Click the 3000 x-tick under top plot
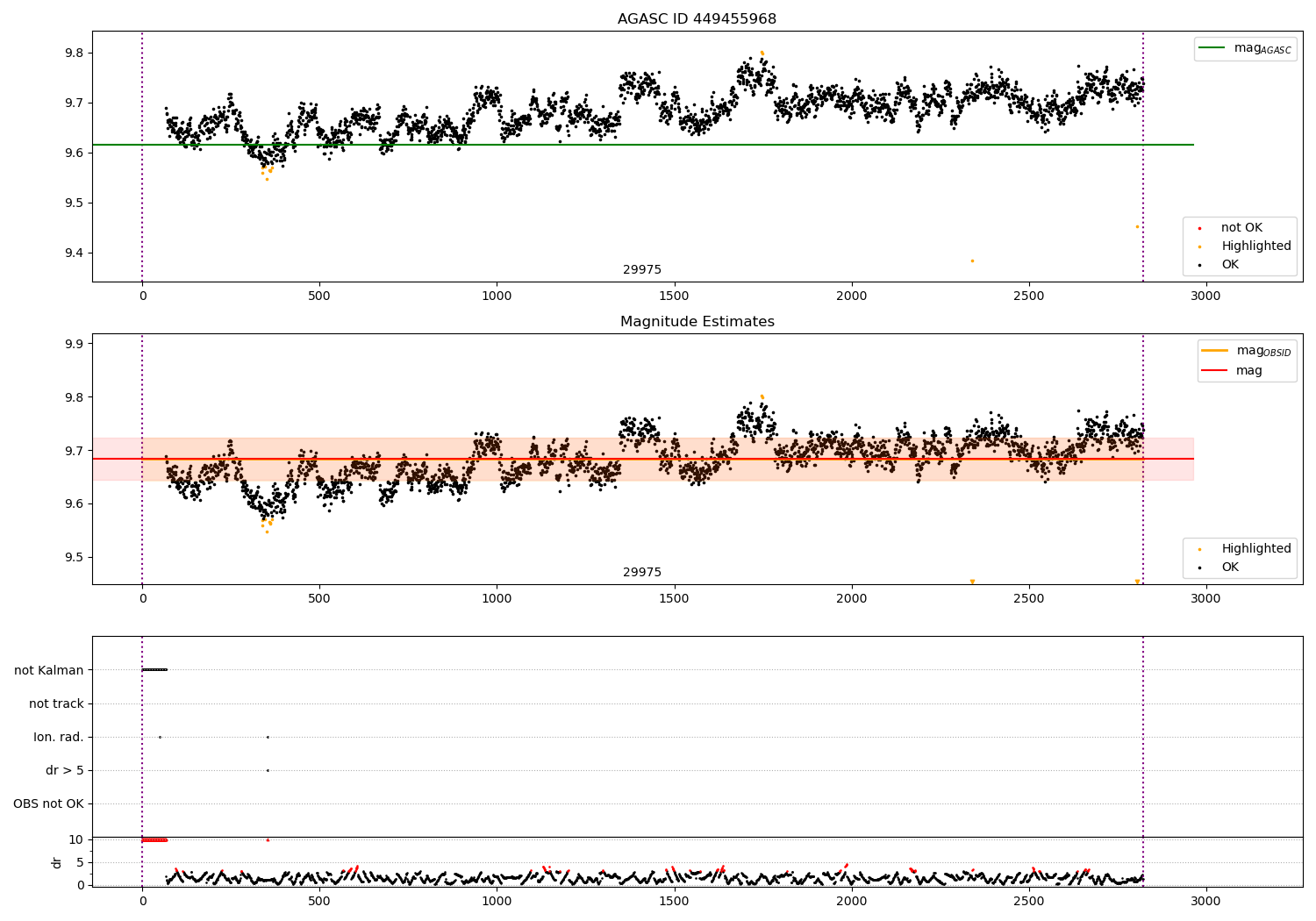Image resolution: width=1316 pixels, height=921 pixels. tap(1205, 296)
